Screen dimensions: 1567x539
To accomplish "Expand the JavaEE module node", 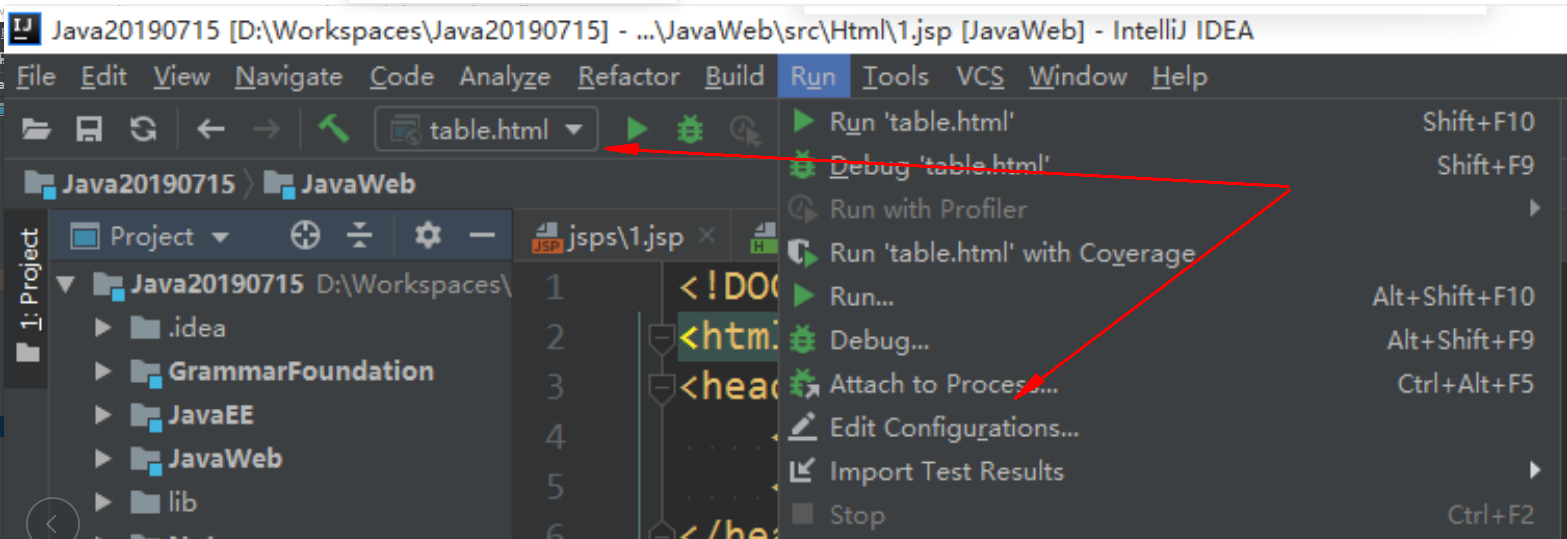I will pos(103,415).
